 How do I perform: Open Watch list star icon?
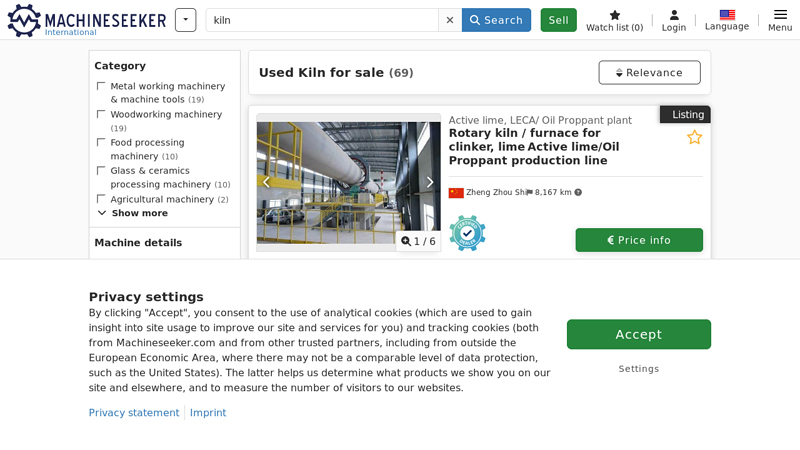click(x=614, y=15)
